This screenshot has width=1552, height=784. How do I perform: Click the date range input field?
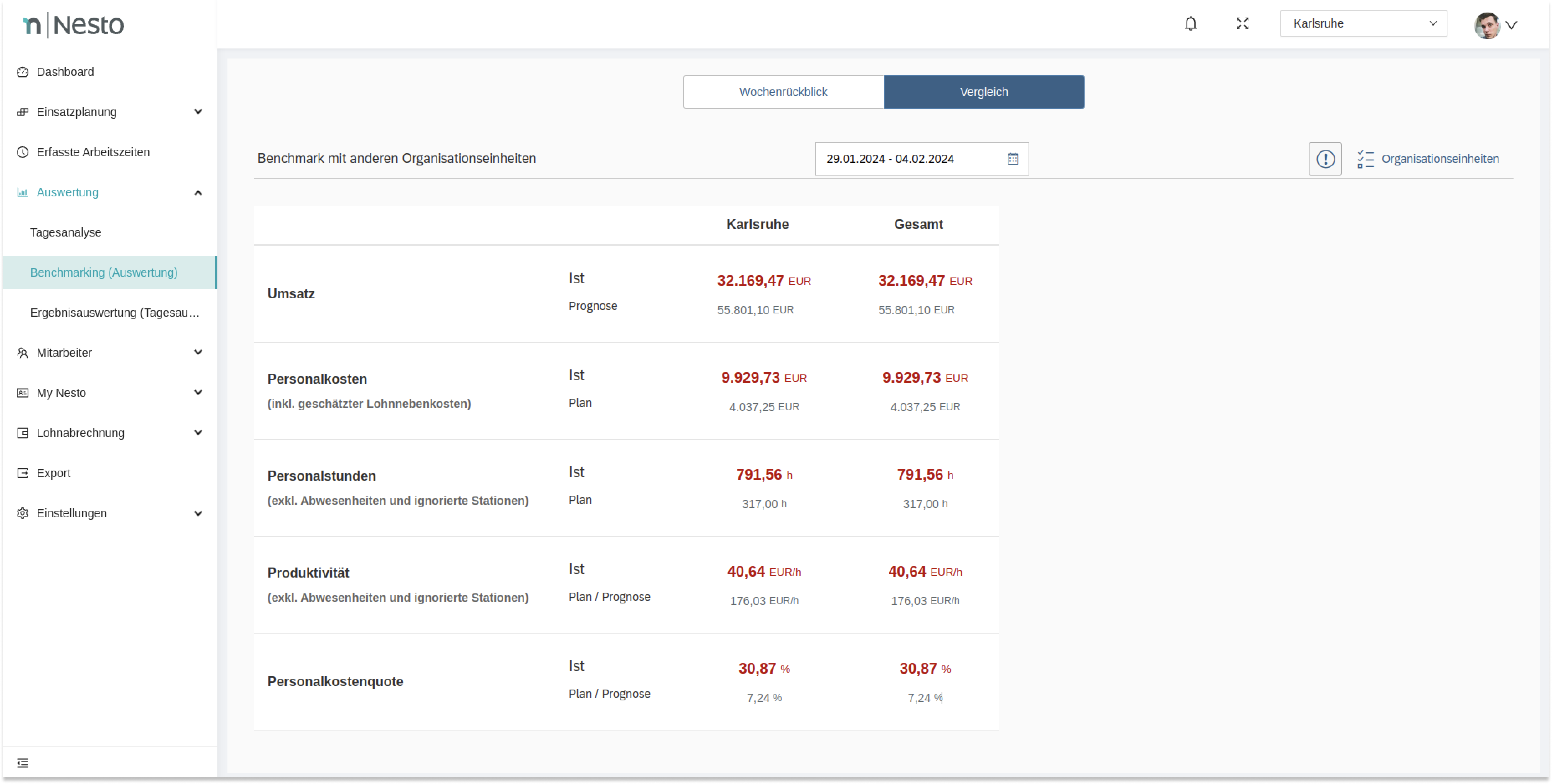coord(904,158)
